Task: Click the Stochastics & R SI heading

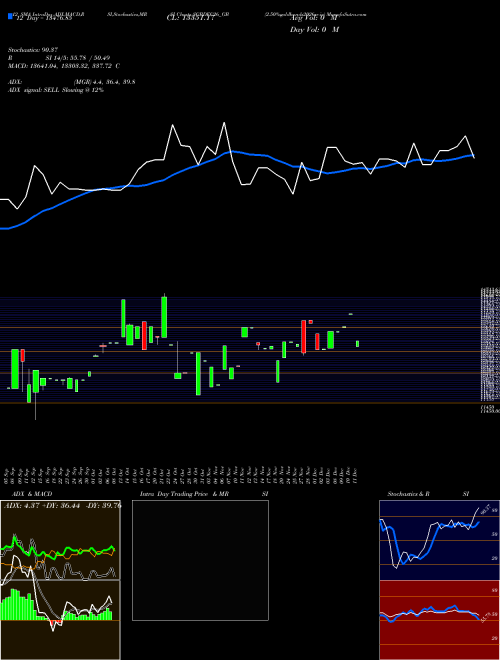Action: (428, 494)
